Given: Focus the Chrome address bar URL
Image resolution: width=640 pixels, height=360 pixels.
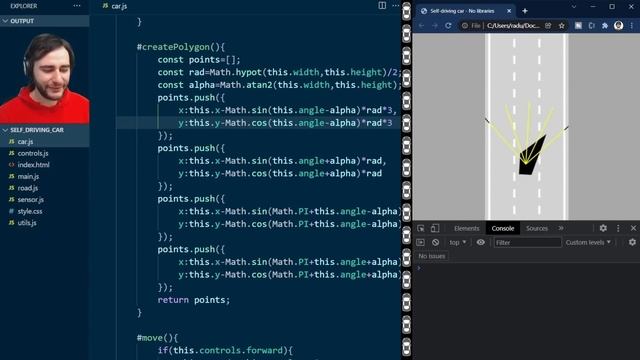Looking at the screenshot, I should (513, 26).
